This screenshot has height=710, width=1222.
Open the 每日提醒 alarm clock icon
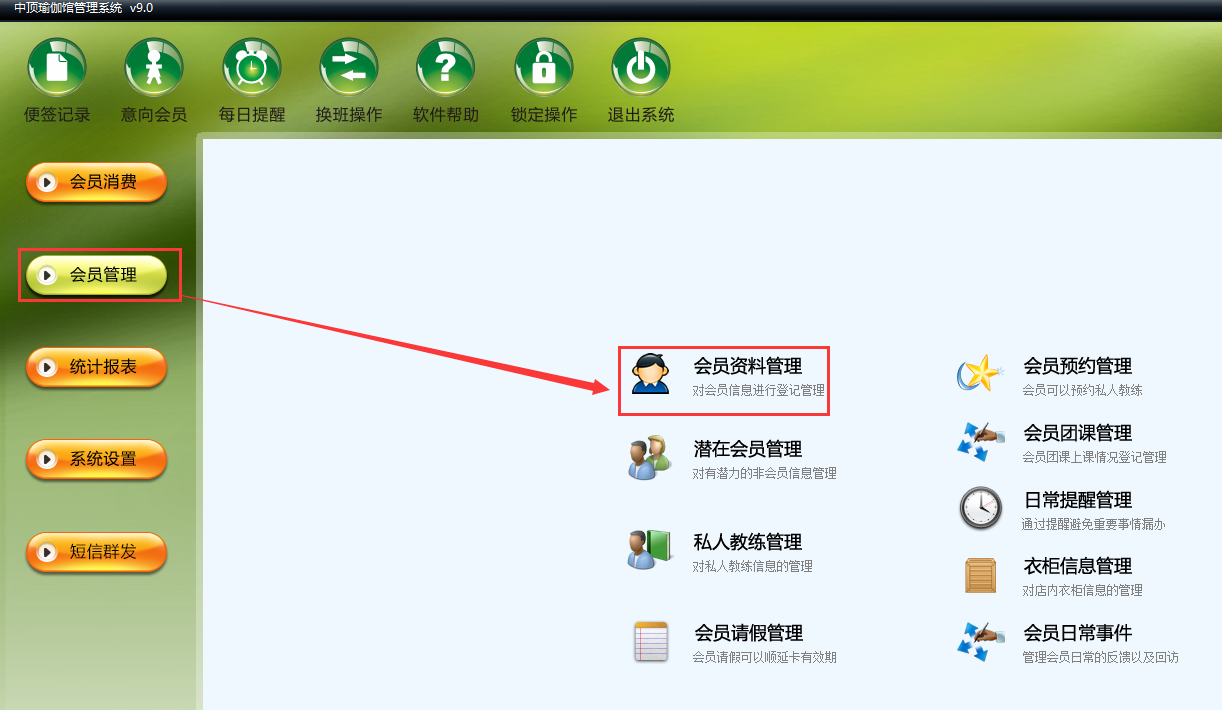tap(251, 67)
